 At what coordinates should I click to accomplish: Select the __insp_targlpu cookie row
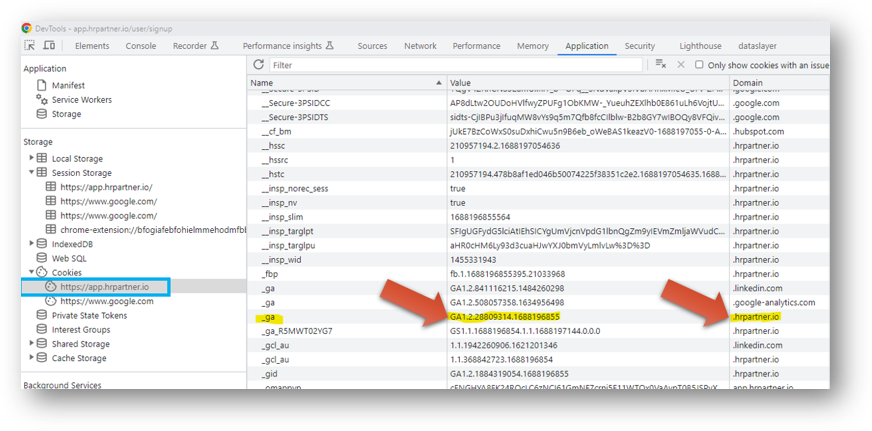pos(538,245)
